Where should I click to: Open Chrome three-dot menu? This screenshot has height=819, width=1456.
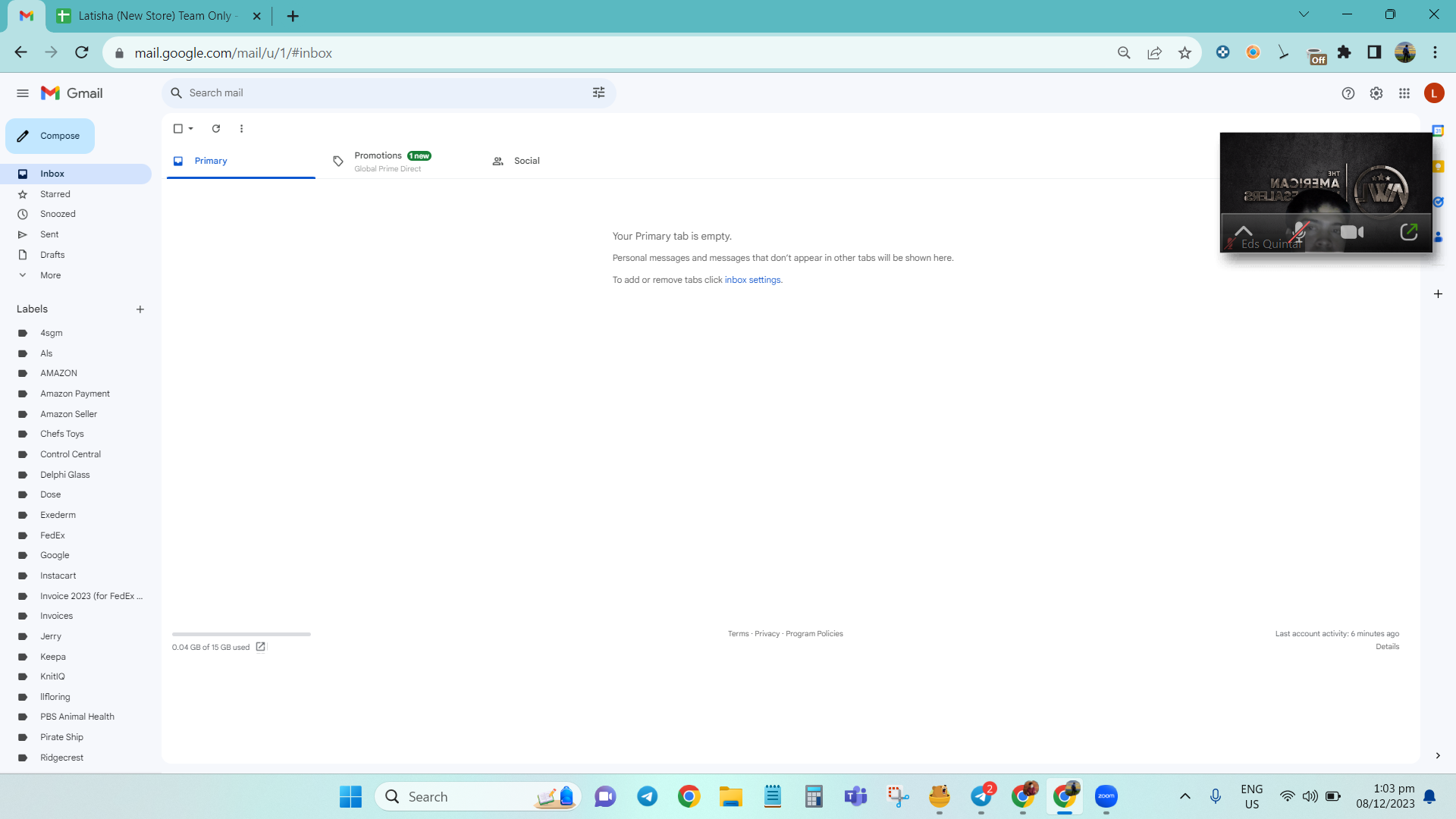pos(1435,52)
